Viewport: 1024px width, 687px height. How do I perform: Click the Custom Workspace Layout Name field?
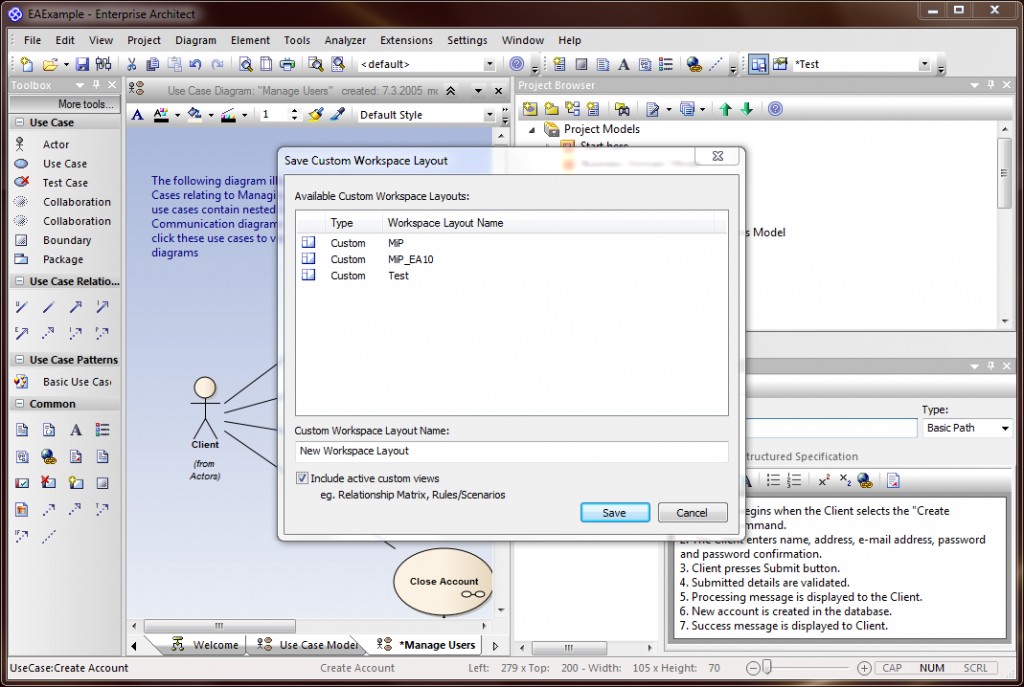pyautogui.click(x=511, y=451)
